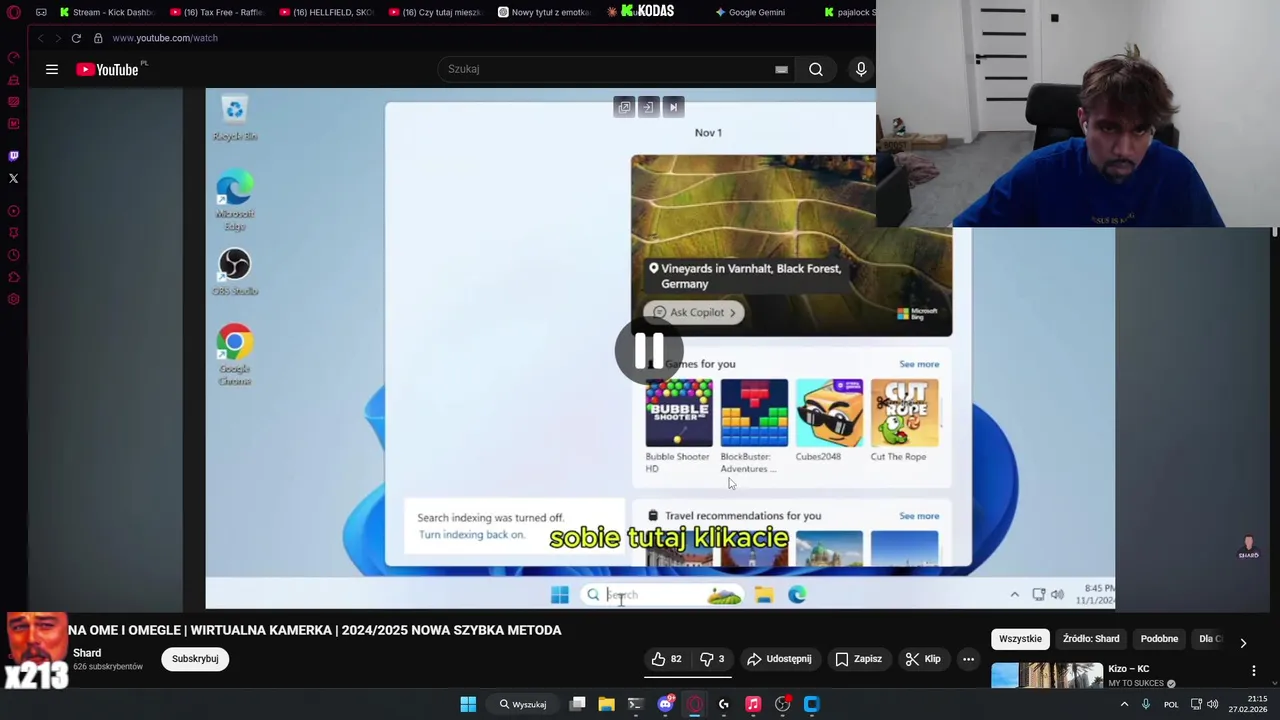
Task: Select the Podobne filter chip
Action: coord(1159,639)
